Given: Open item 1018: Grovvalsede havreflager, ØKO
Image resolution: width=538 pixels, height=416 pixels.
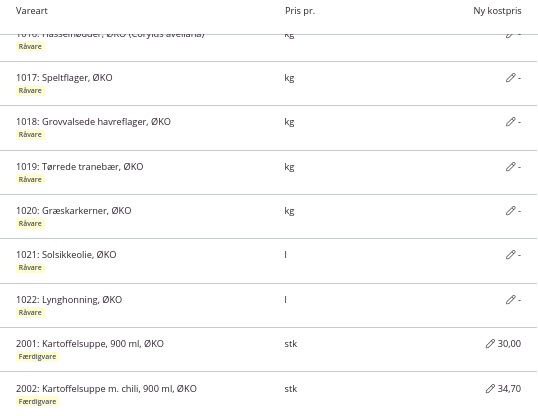Looking at the screenshot, I should tap(93, 122).
